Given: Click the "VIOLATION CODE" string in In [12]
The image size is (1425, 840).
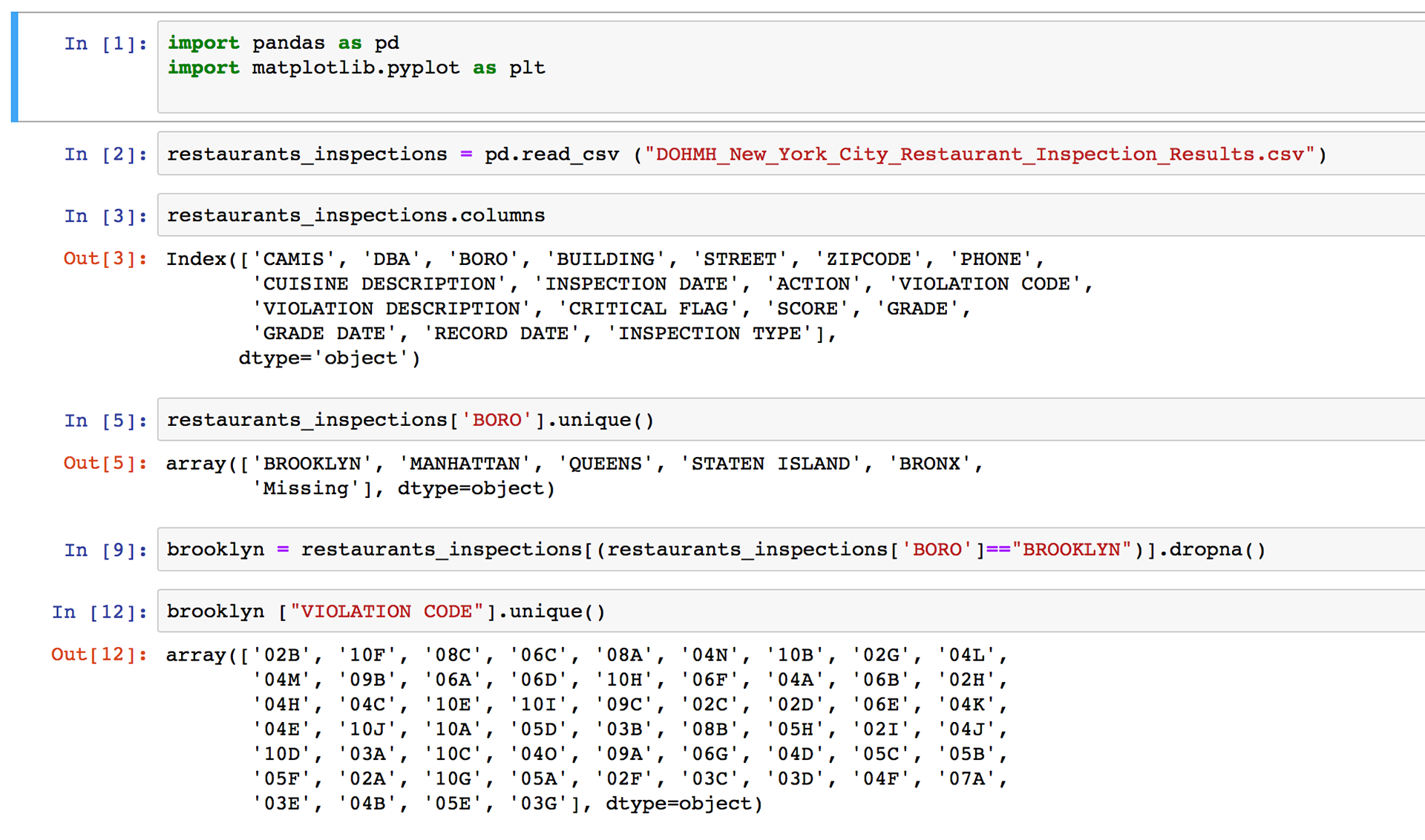Looking at the screenshot, I should [387, 611].
